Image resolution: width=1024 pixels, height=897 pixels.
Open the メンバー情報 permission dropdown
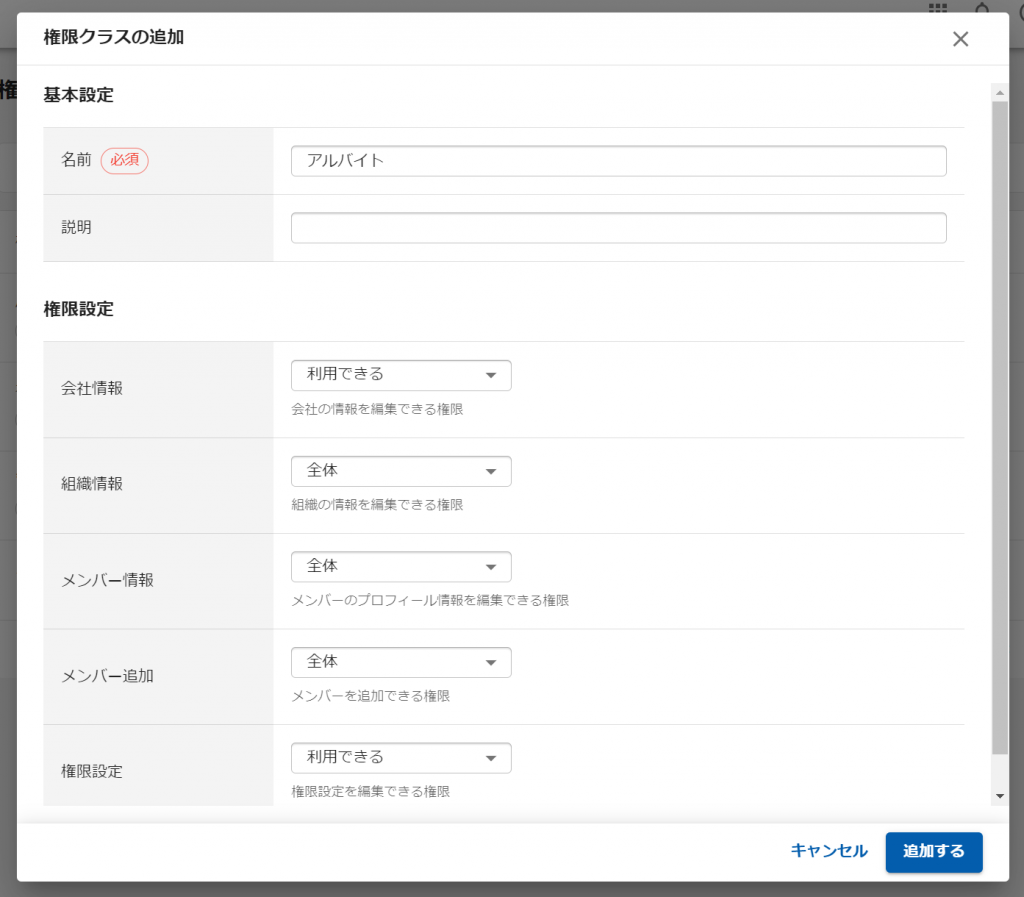pyautogui.click(x=401, y=567)
